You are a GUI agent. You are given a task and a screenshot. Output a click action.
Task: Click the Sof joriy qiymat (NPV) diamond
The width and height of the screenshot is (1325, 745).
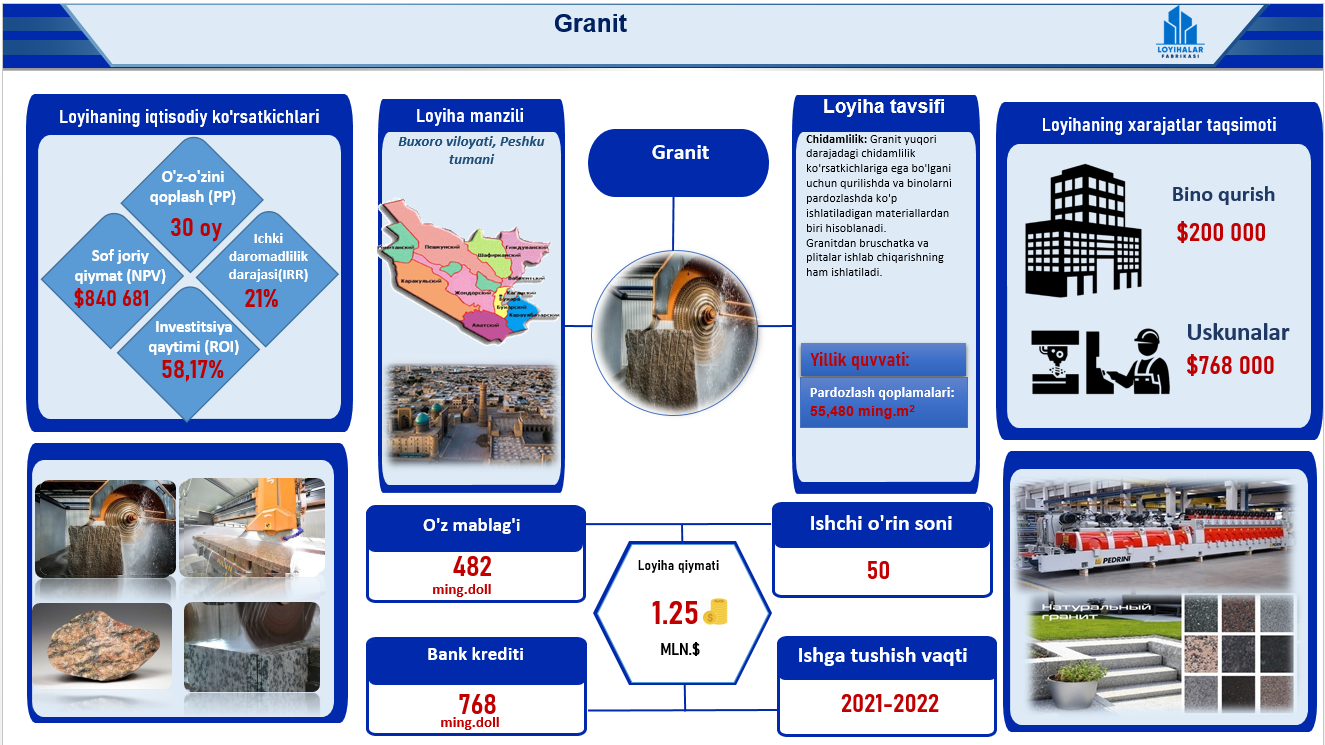click(x=121, y=276)
